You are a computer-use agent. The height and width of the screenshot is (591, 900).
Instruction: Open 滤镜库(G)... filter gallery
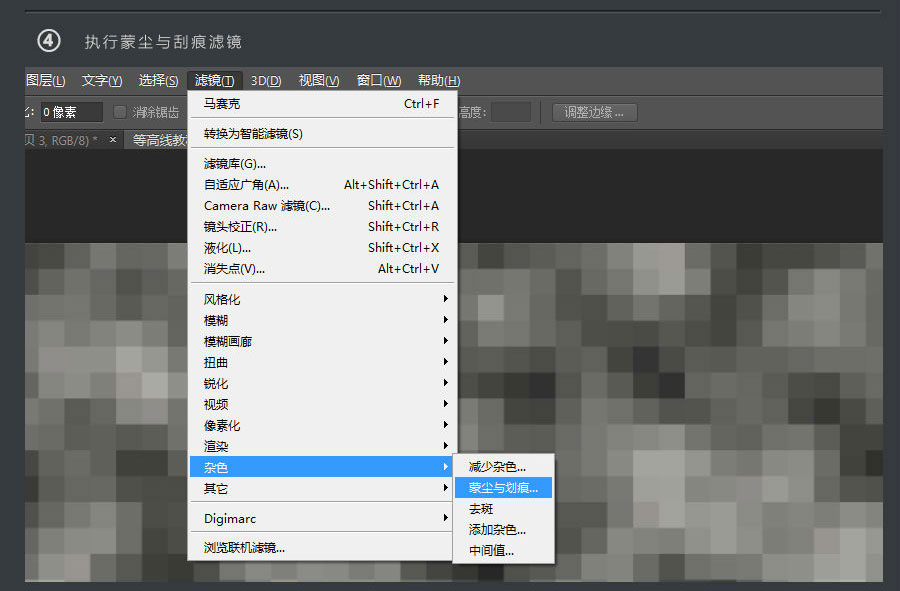(x=321, y=164)
